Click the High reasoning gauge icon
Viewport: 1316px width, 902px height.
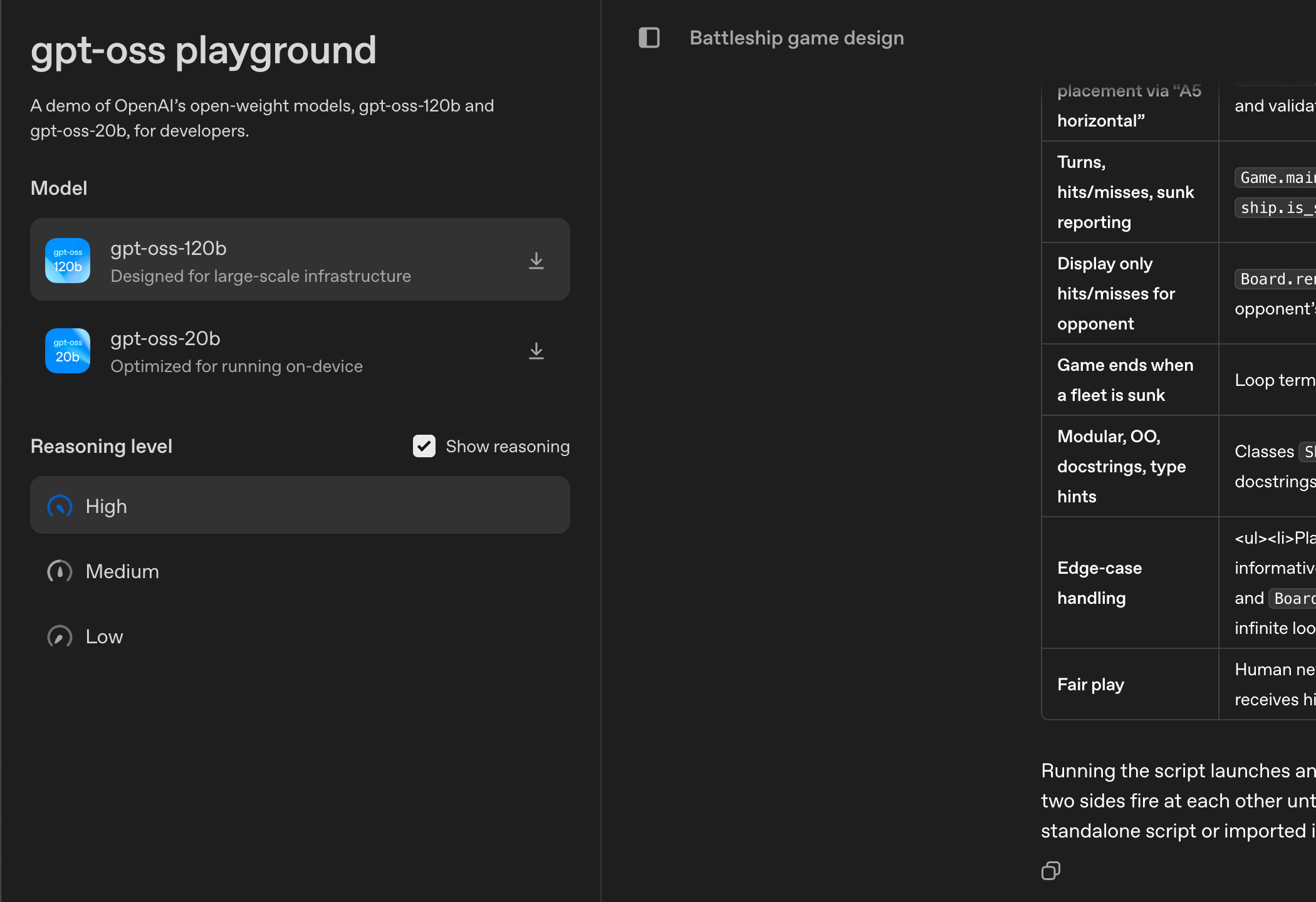click(x=60, y=506)
